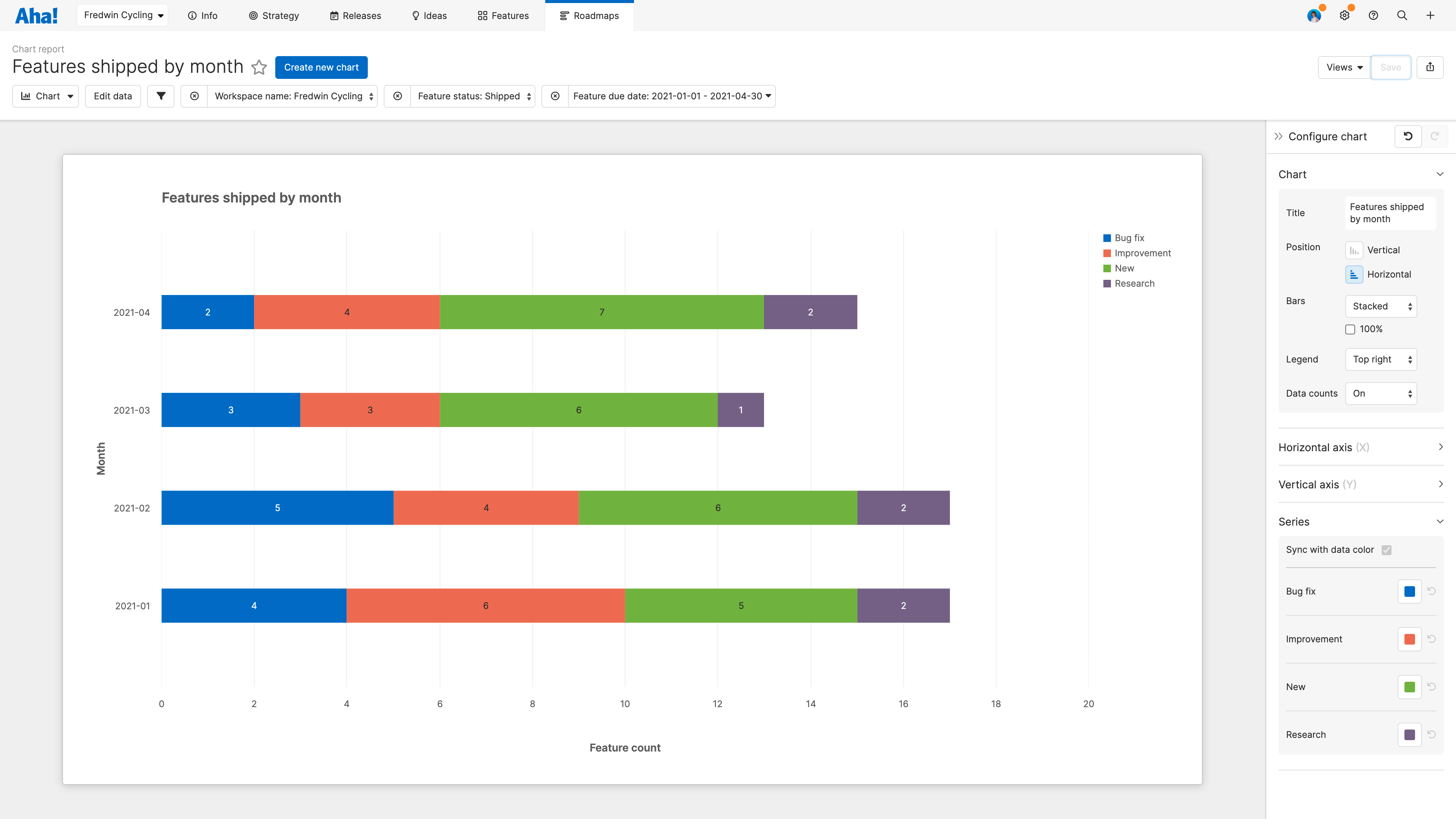The width and height of the screenshot is (1456, 819).
Task: Enable the 100% bars checkbox
Action: point(1350,328)
